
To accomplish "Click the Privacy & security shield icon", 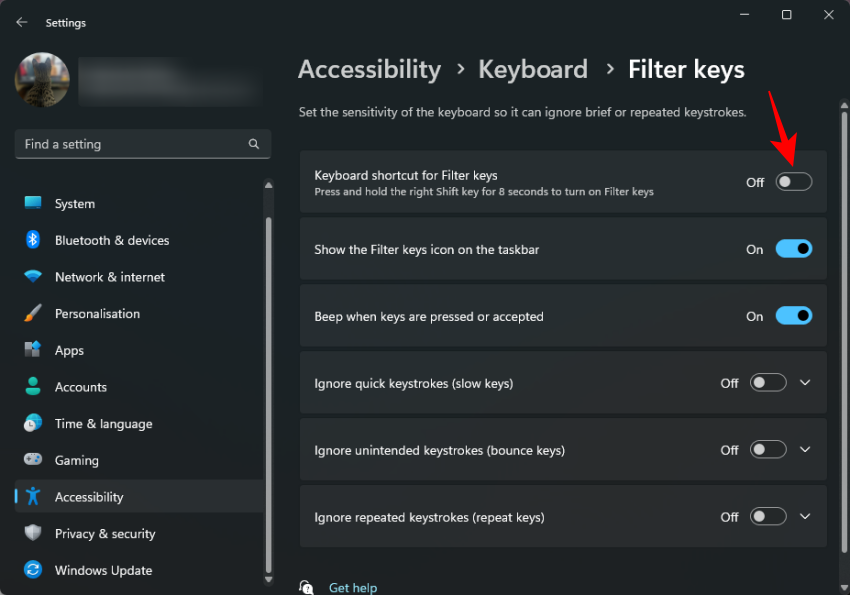I will tap(31, 533).
